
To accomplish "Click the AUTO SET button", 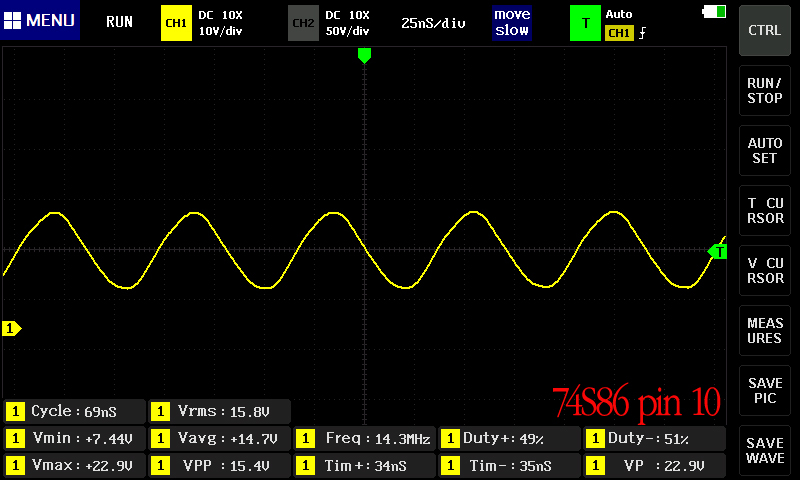I will [765, 150].
